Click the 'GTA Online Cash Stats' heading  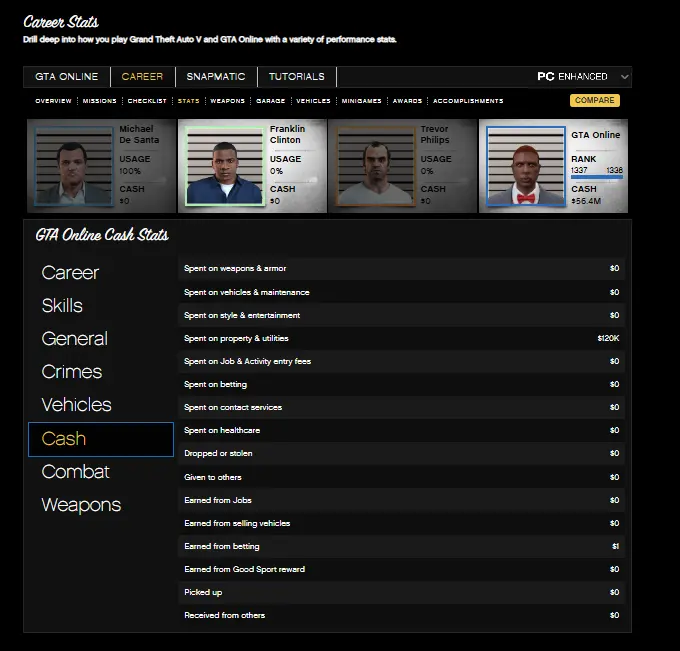(102, 235)
